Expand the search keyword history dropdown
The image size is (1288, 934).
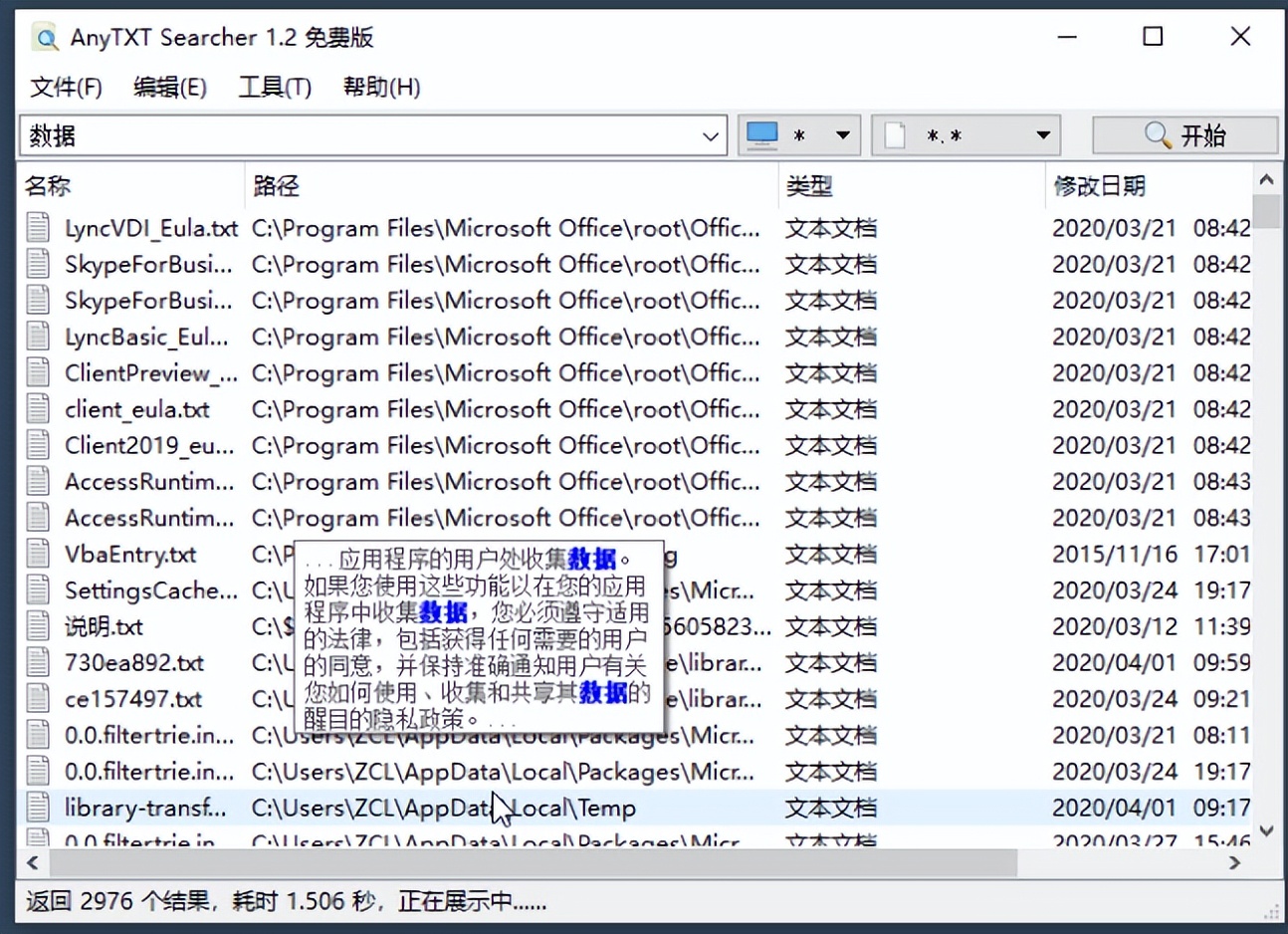coord(711,136)
